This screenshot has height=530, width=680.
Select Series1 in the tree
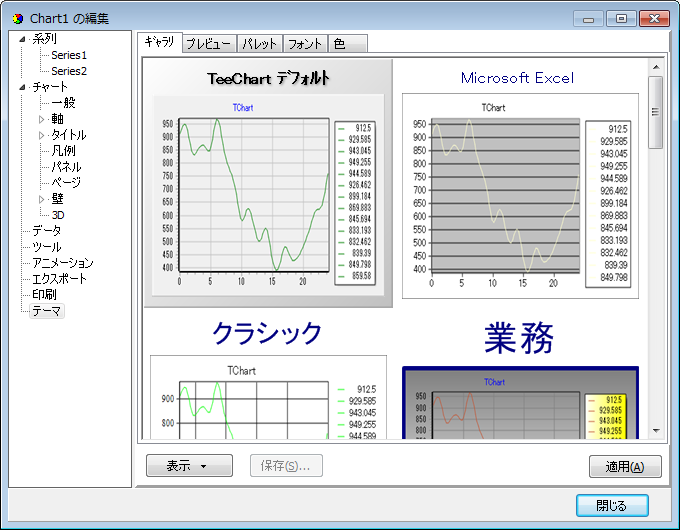point(69,55)
